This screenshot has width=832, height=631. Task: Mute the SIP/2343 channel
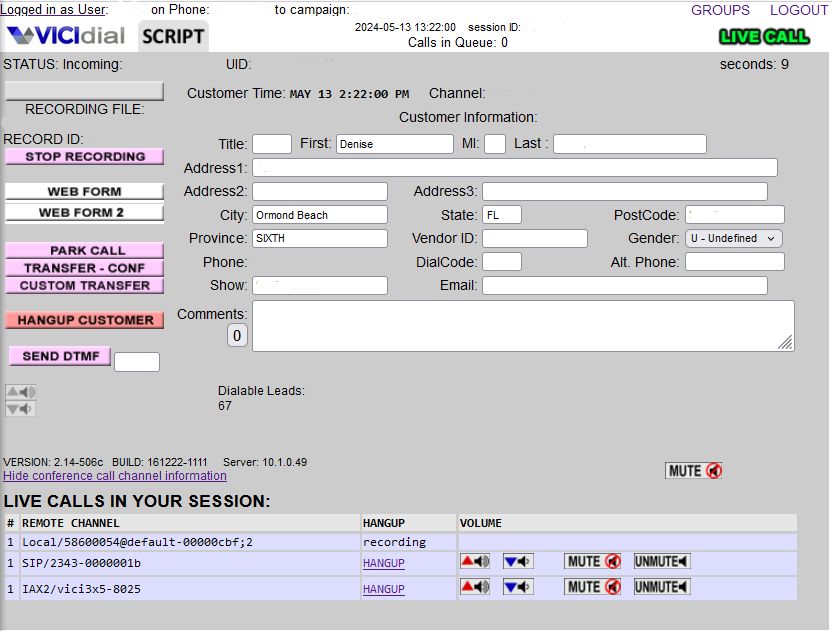point(594,562)
